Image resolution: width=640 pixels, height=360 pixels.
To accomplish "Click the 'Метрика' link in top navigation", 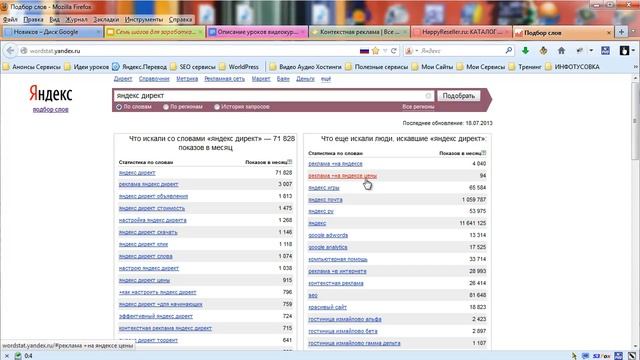I will [187, 79].
